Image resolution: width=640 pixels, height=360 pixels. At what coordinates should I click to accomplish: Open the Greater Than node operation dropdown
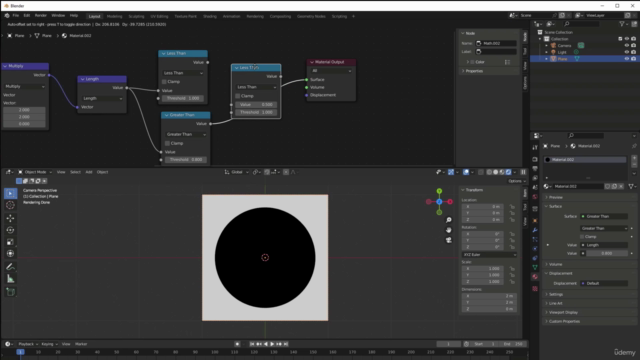point(186,134)
